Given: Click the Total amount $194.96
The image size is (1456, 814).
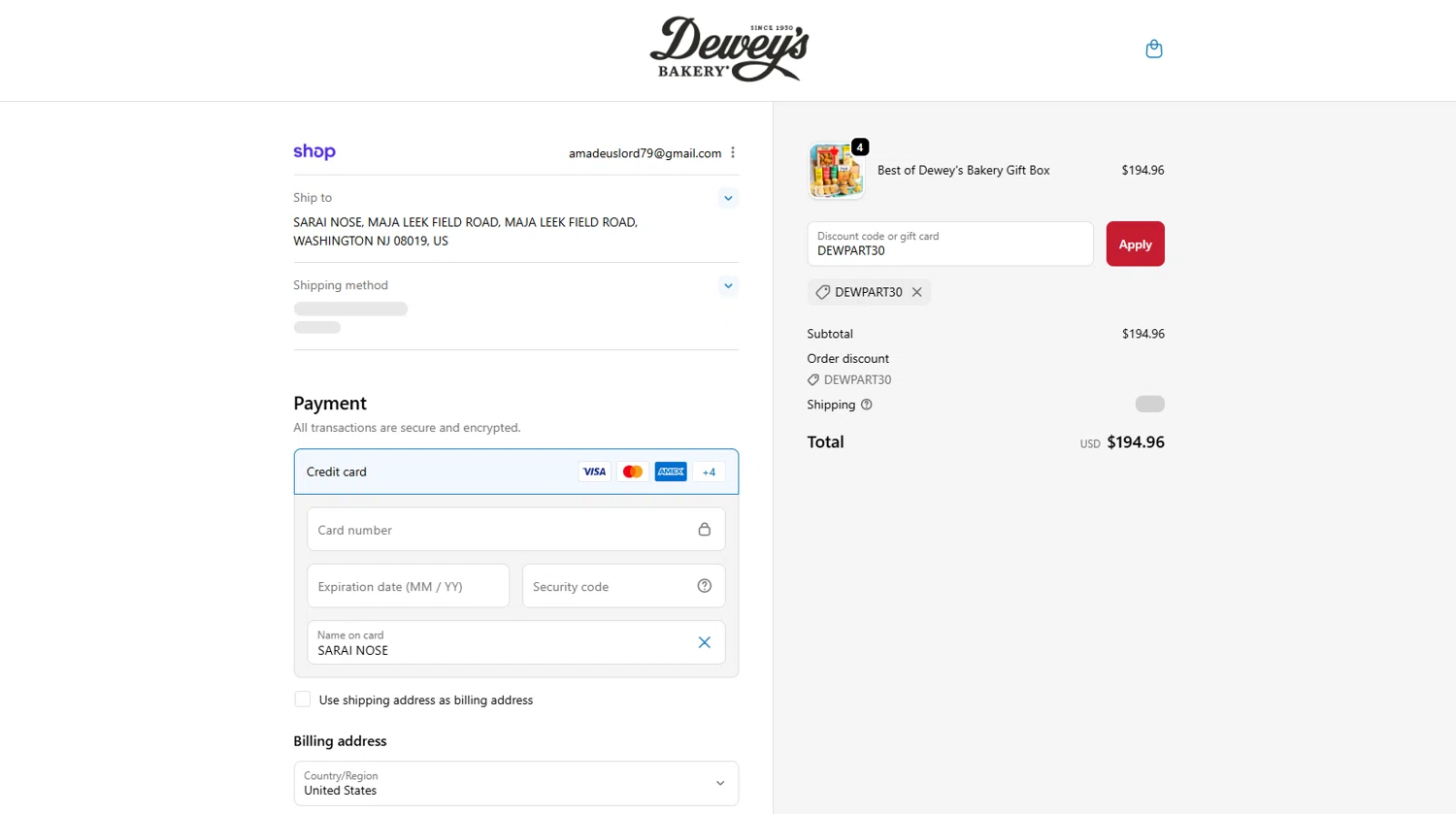Looking at the screenshot, I should [1136, 441].
